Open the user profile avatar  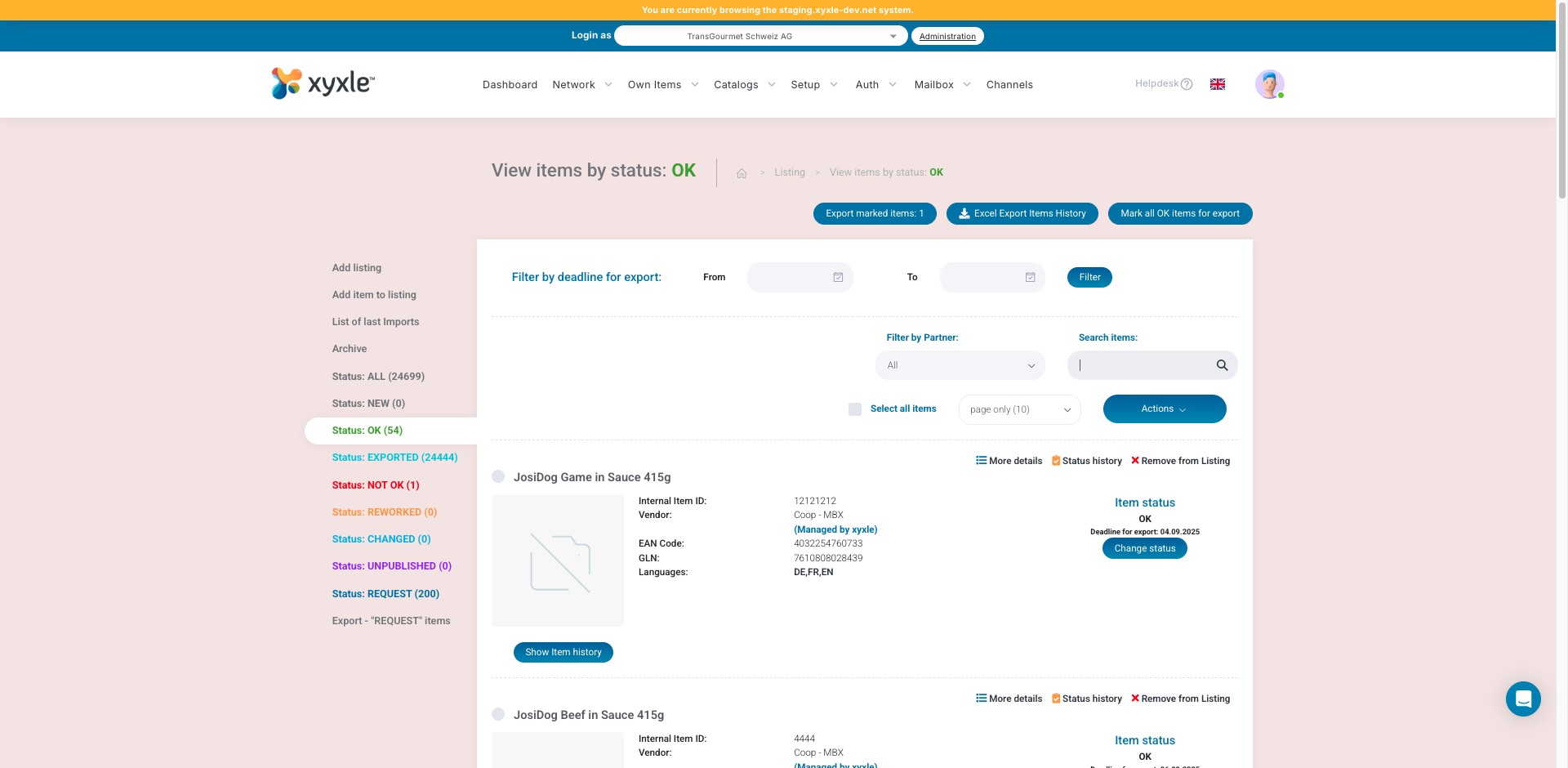(1270, 84)
